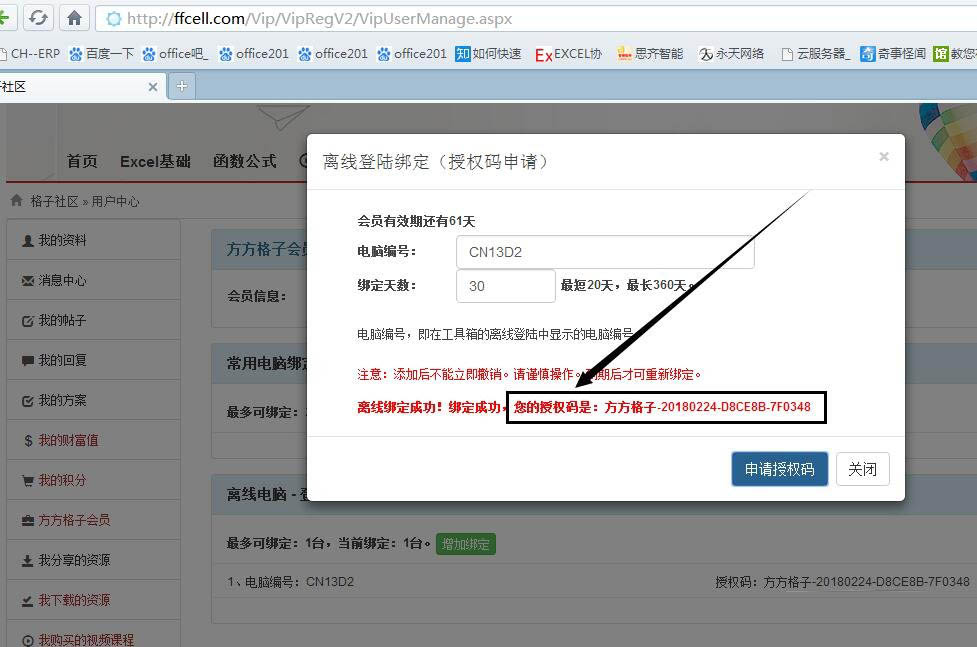
Task: Click the 电脑编号 input field
Action: tap(605, 252)
